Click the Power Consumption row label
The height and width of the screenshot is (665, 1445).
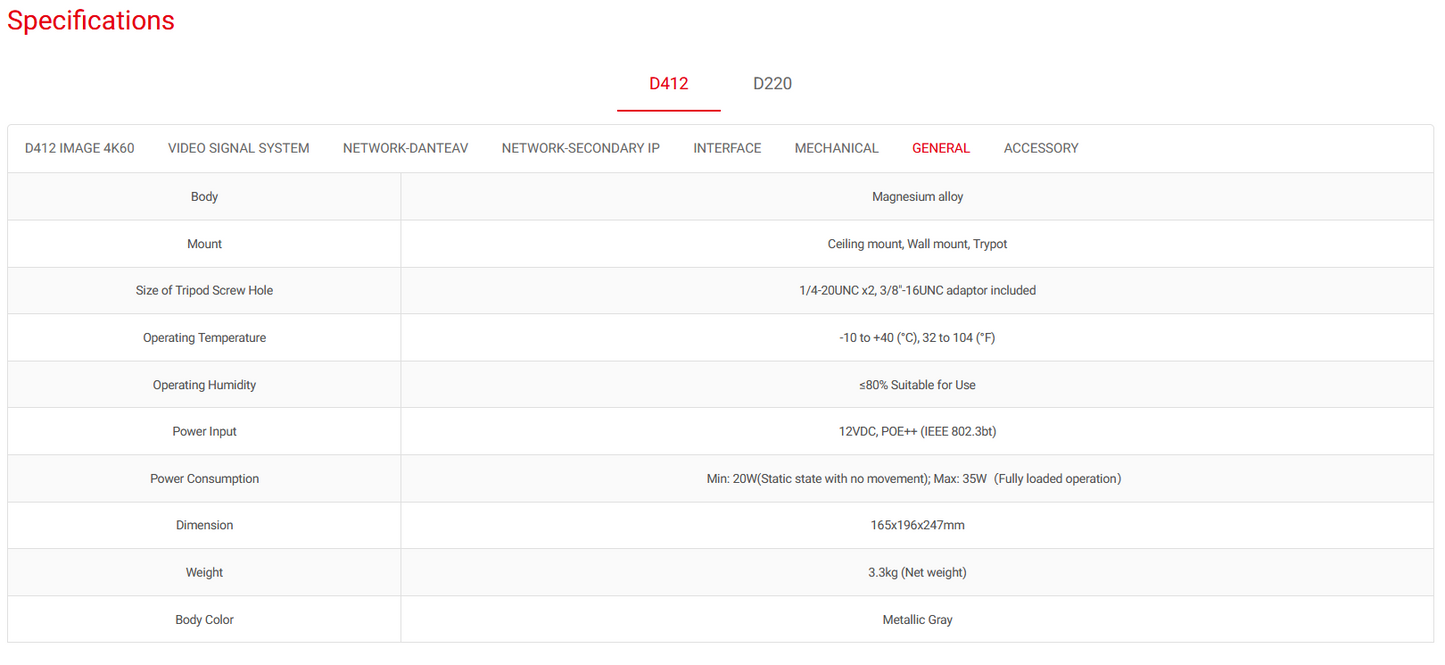coord(204,479)
